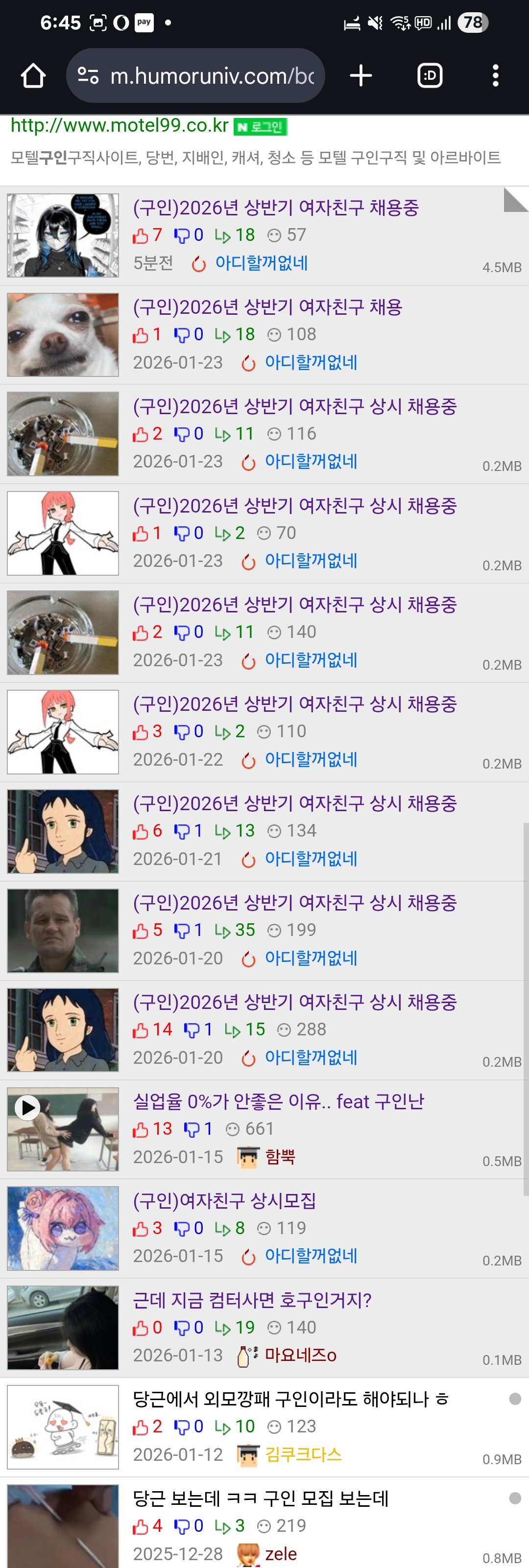Image resolution: width=529 pixels, height=1568 pixels.
Task: Tap the comment count icon showing 35
Action: point(223,931)
